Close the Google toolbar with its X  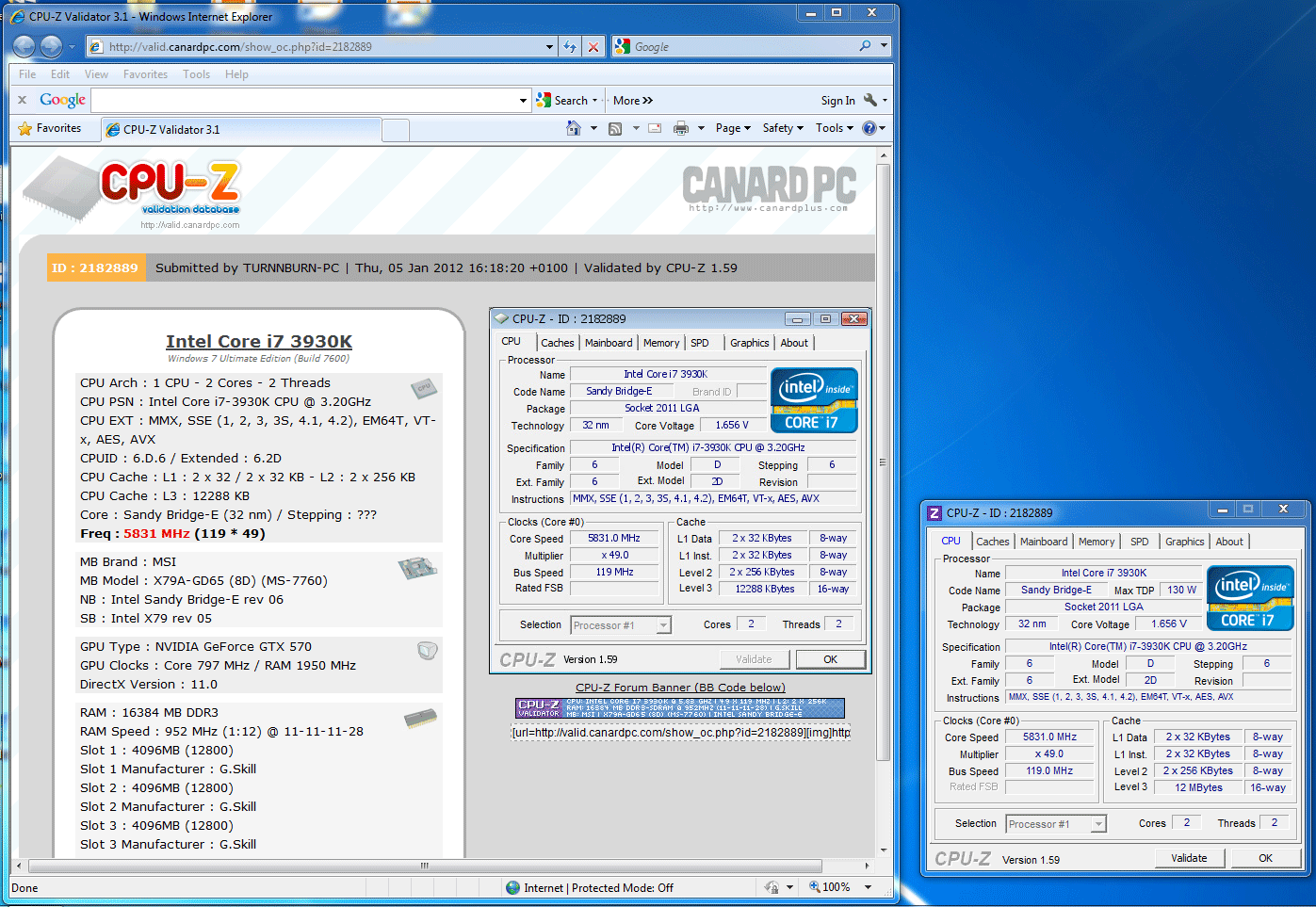point(23,100)
